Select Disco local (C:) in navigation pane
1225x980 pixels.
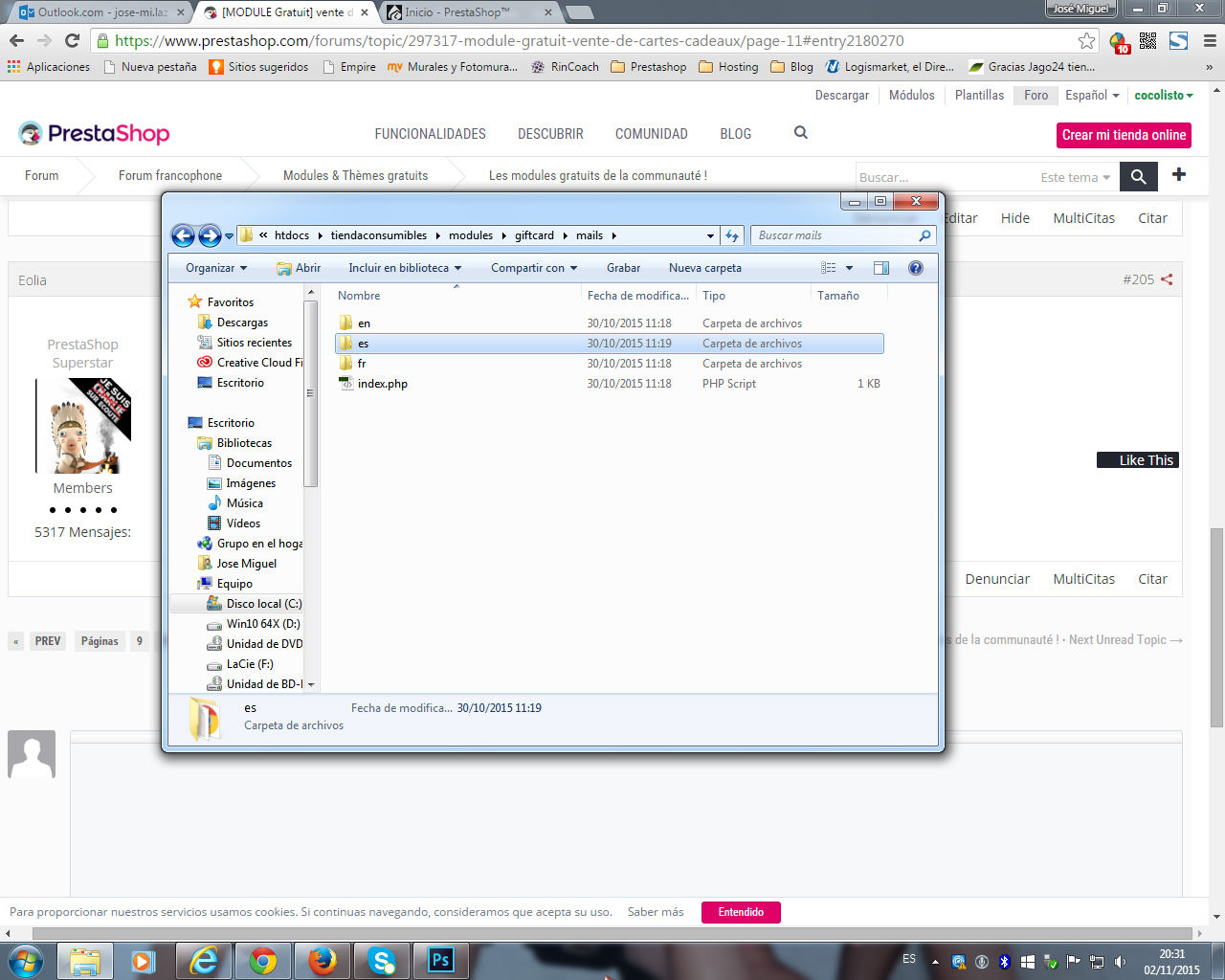coord(263,604)
